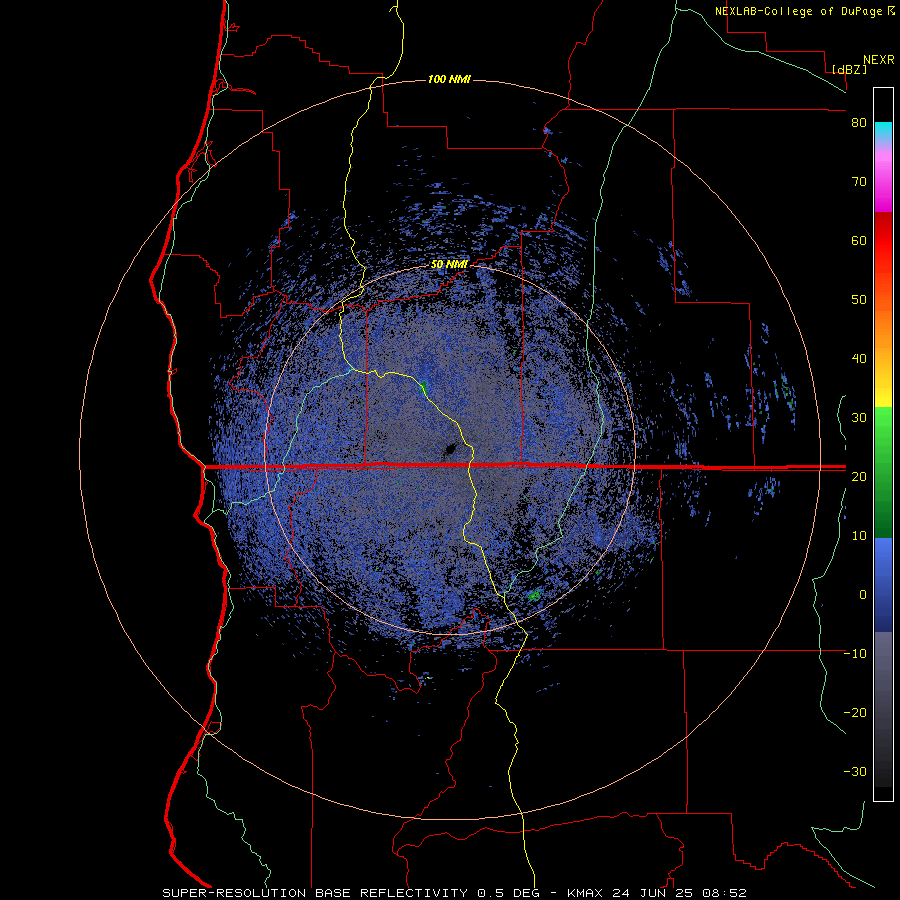
Task: Click the -10 value on dBZ scale
Action: pyautogui.click(x=855, y=654)
